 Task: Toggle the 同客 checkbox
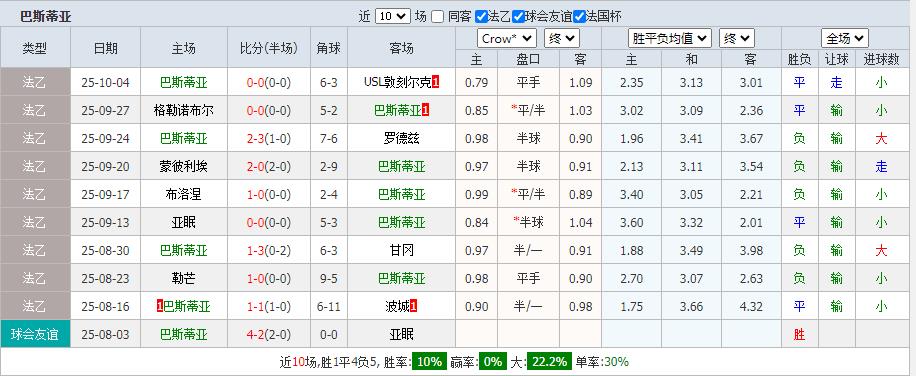pyautogui.click(x=438, y=17)
